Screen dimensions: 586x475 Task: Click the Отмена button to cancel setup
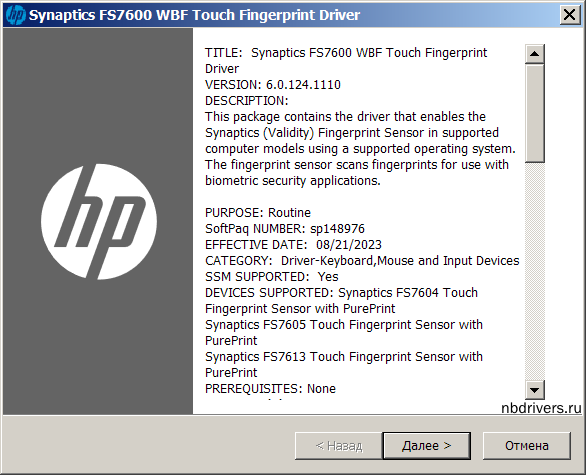pos(527,445)
